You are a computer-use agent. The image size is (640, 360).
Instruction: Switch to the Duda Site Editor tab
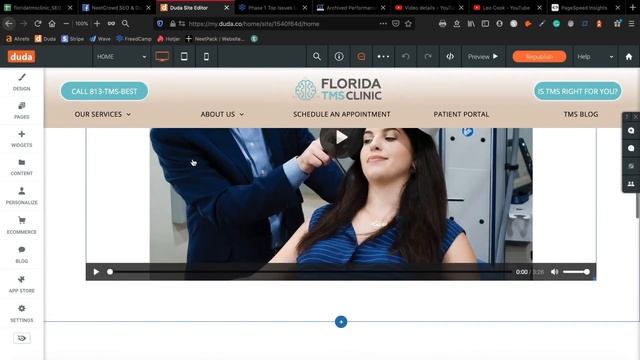[195, 8]
